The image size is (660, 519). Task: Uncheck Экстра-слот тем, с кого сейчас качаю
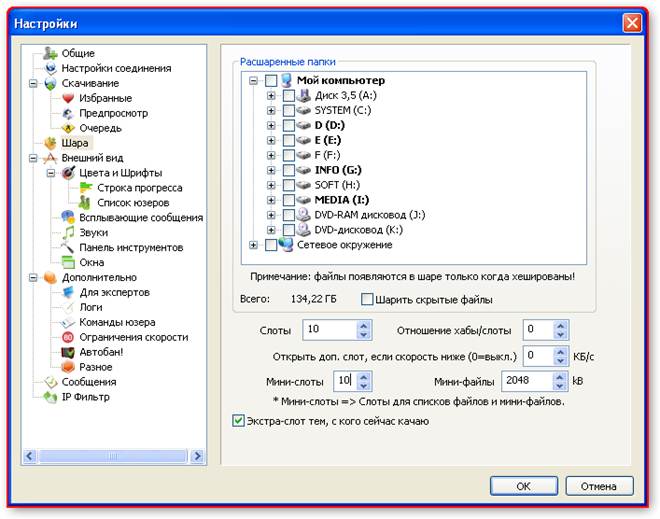[x=238, y=421]
